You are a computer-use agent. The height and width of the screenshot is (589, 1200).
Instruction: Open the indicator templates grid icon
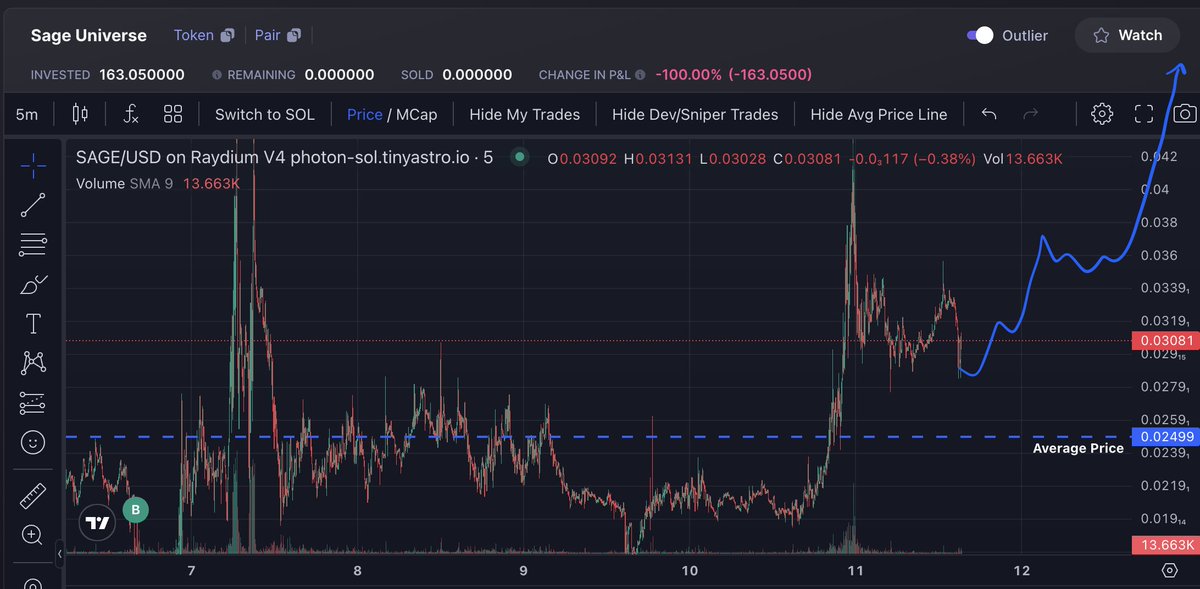click(x=173, y=114)
